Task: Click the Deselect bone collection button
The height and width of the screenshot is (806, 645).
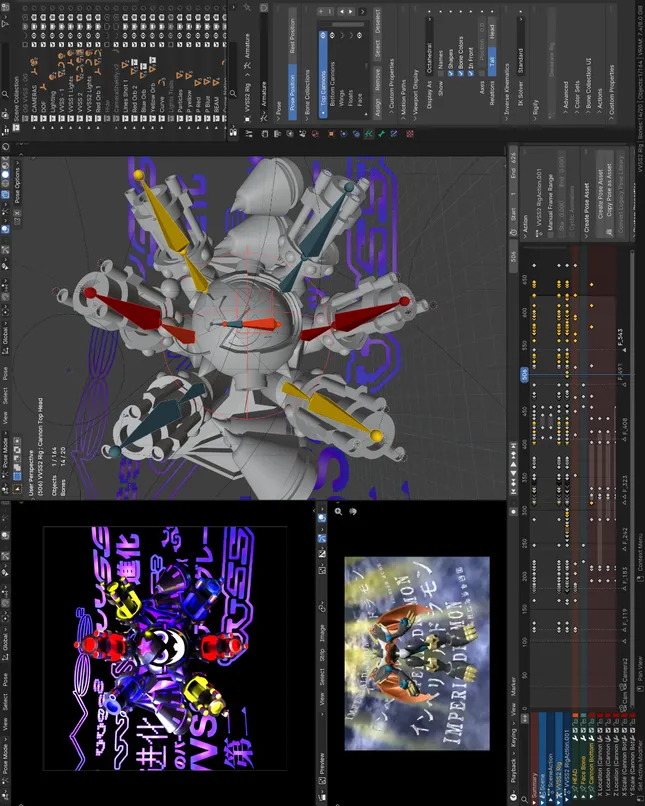Action: click(378, 22)
